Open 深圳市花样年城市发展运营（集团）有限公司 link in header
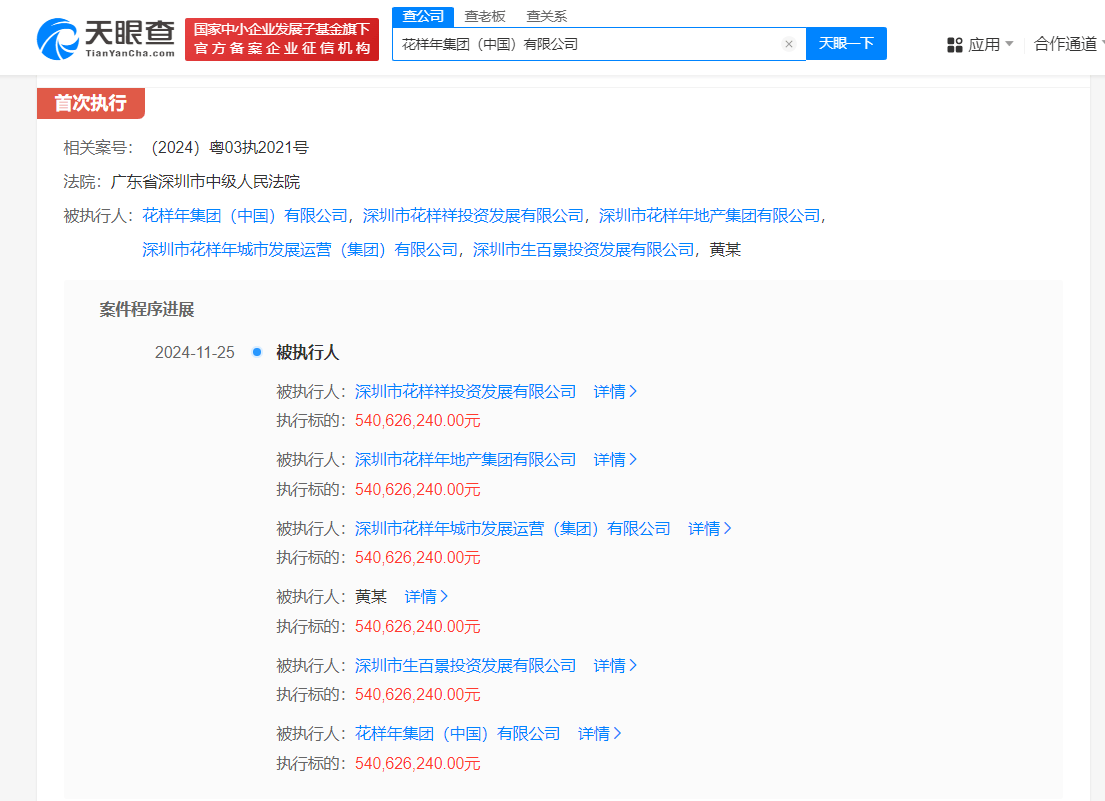The width and height of the screenshot is (1105, 801). tap(300, 250)
